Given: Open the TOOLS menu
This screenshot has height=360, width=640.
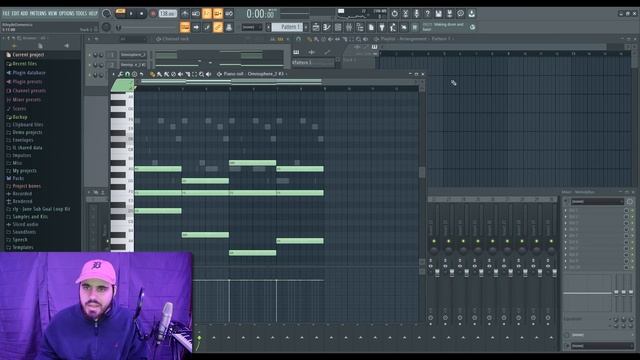Looking at the screenshot, I should tap(81, 13).
